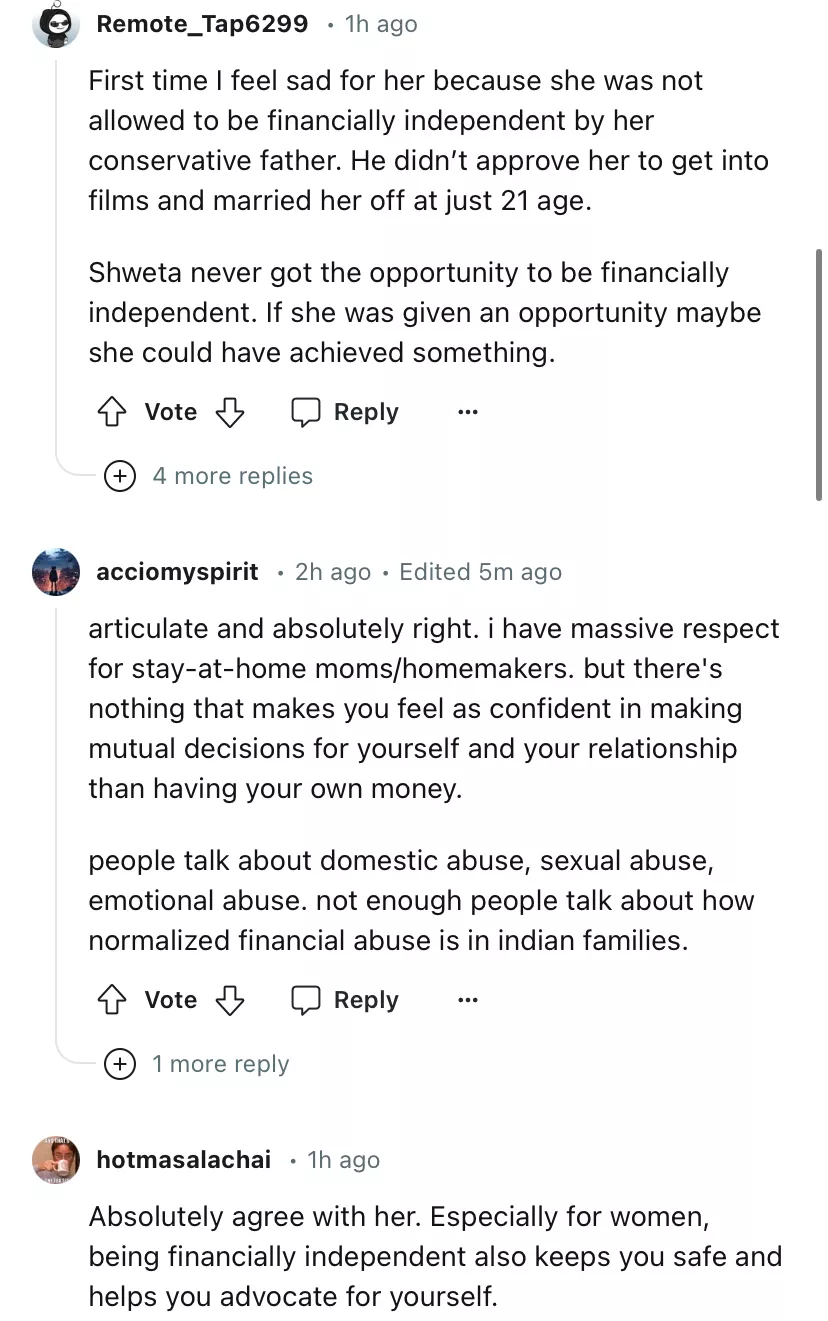Open more options on acciomyspirit's comment
This screenshot has width=828, height=1321.
(467, 1000)
